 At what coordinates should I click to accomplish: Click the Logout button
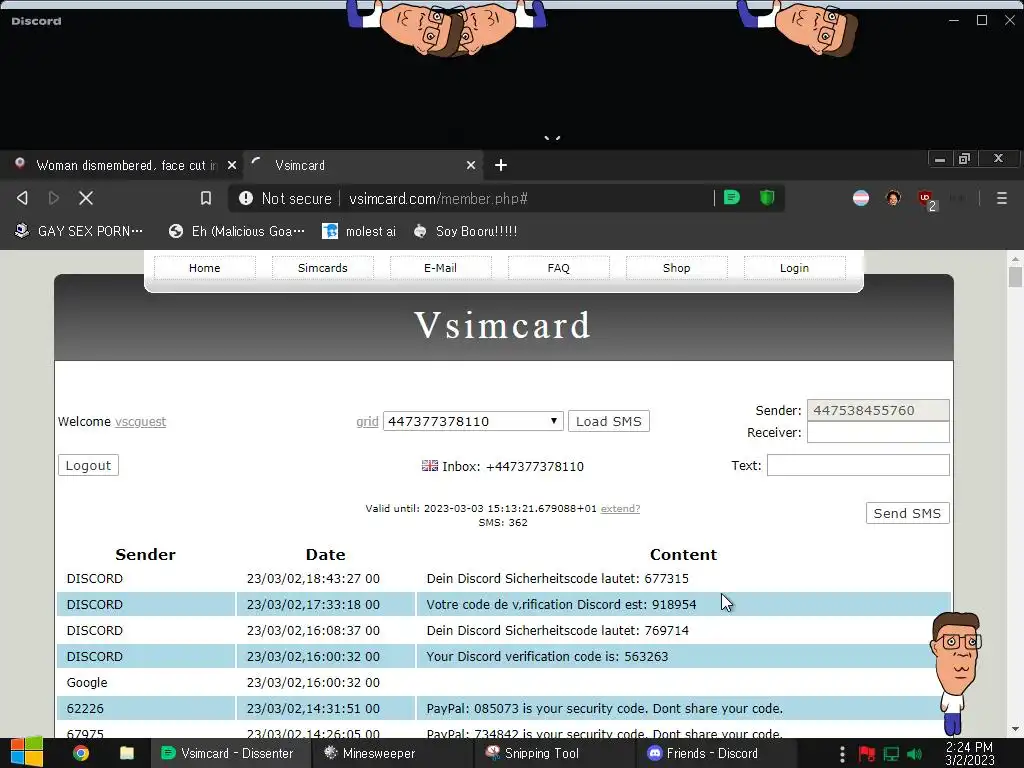click(x=88, y=465)
